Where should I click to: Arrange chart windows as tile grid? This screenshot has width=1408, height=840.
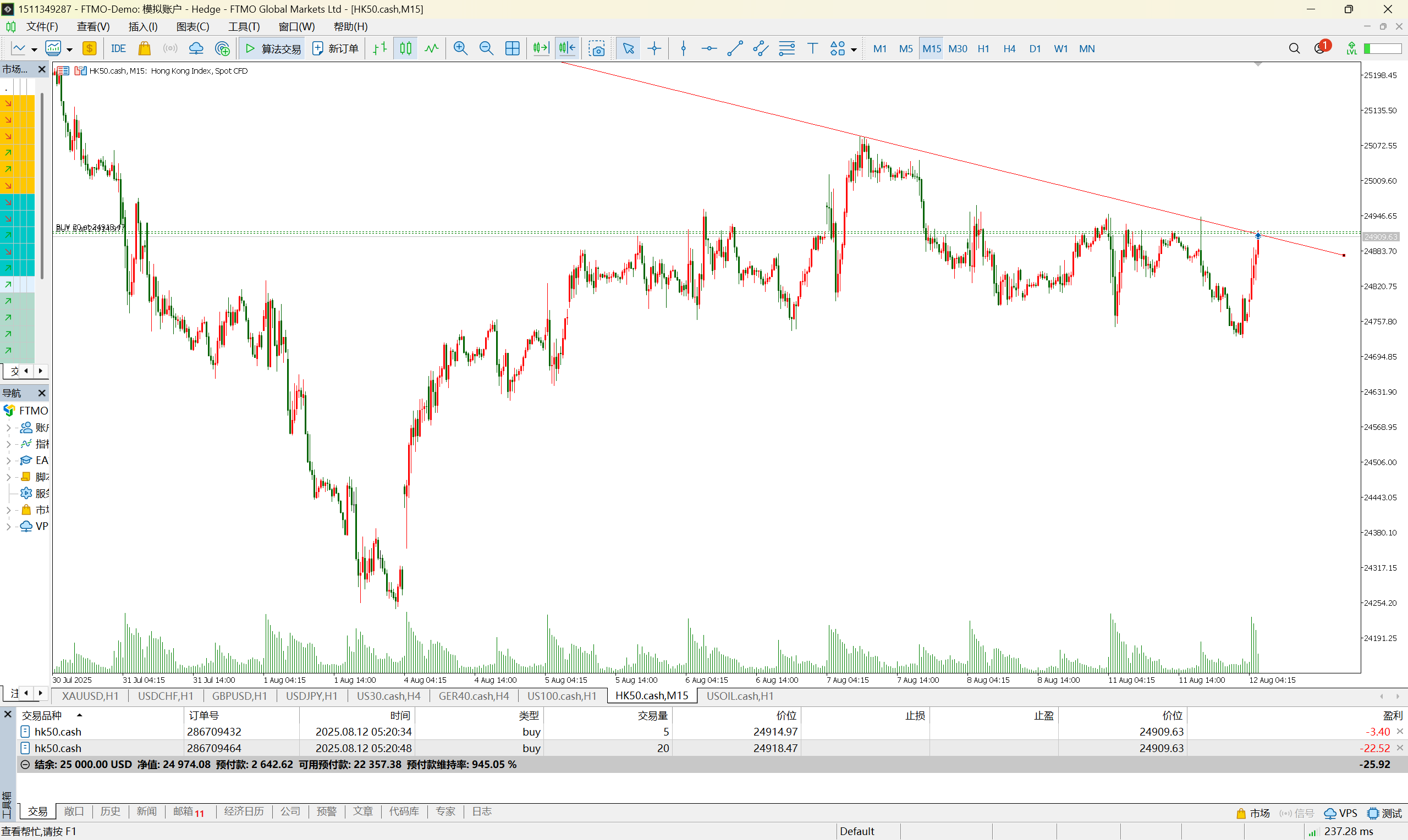513,49
